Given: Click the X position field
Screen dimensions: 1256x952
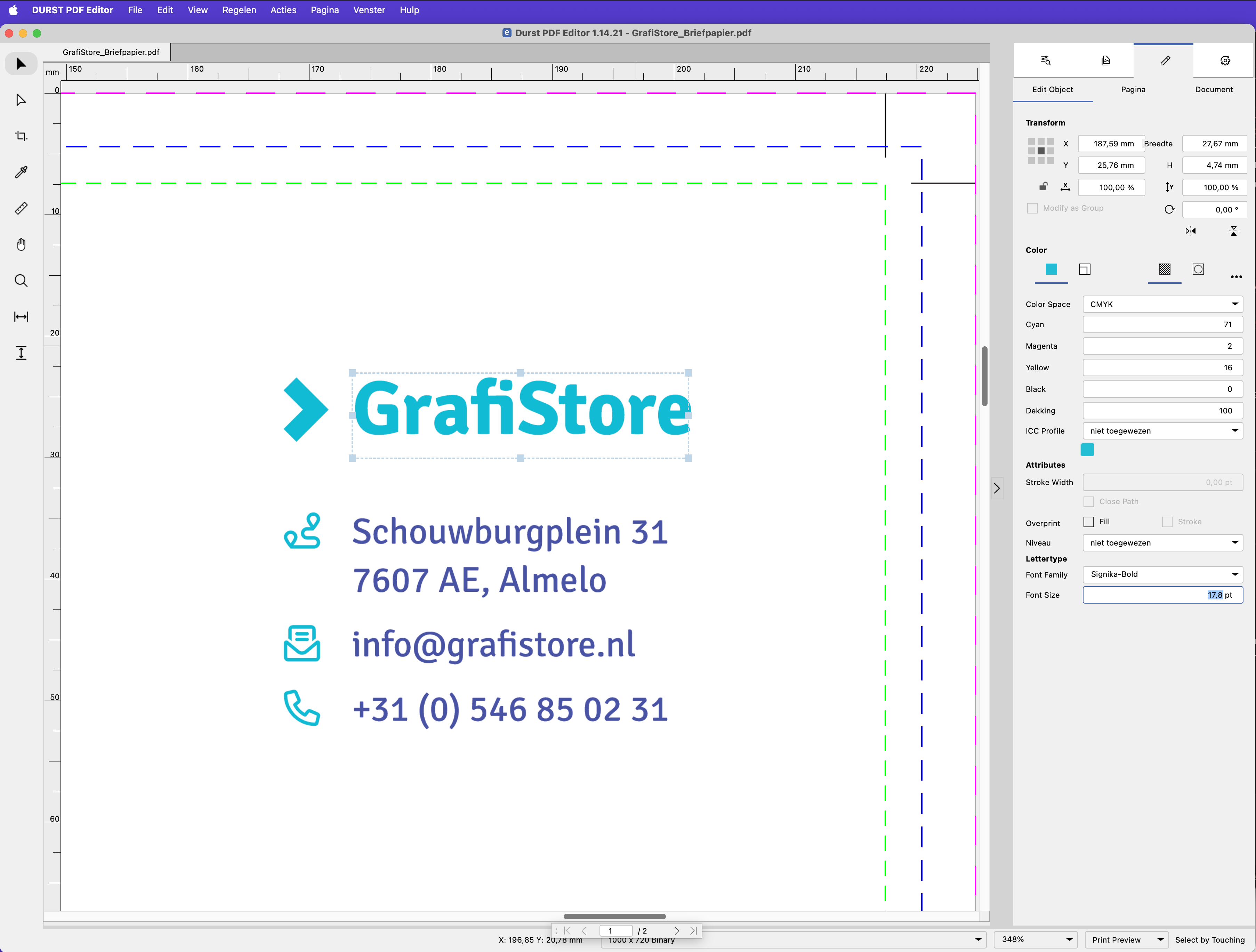Looking at the screenshot, I should click(1111, 144).
